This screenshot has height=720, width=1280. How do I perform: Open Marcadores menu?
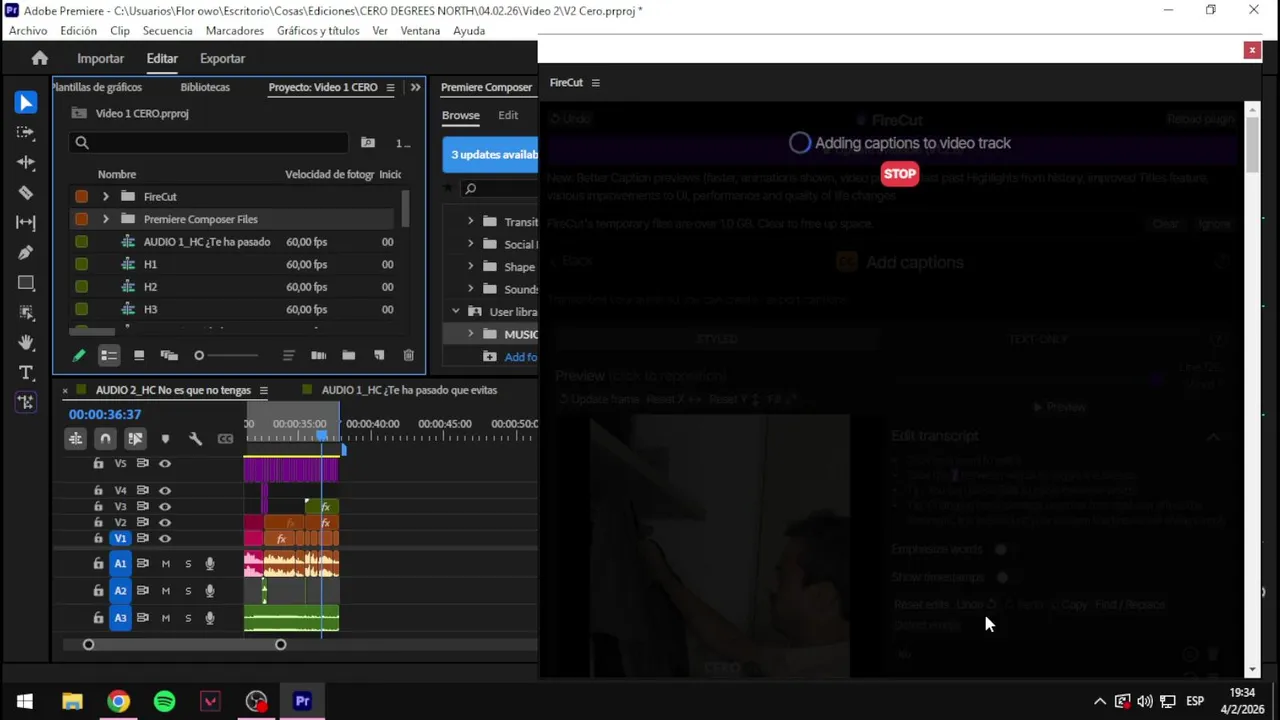point(235,31)
